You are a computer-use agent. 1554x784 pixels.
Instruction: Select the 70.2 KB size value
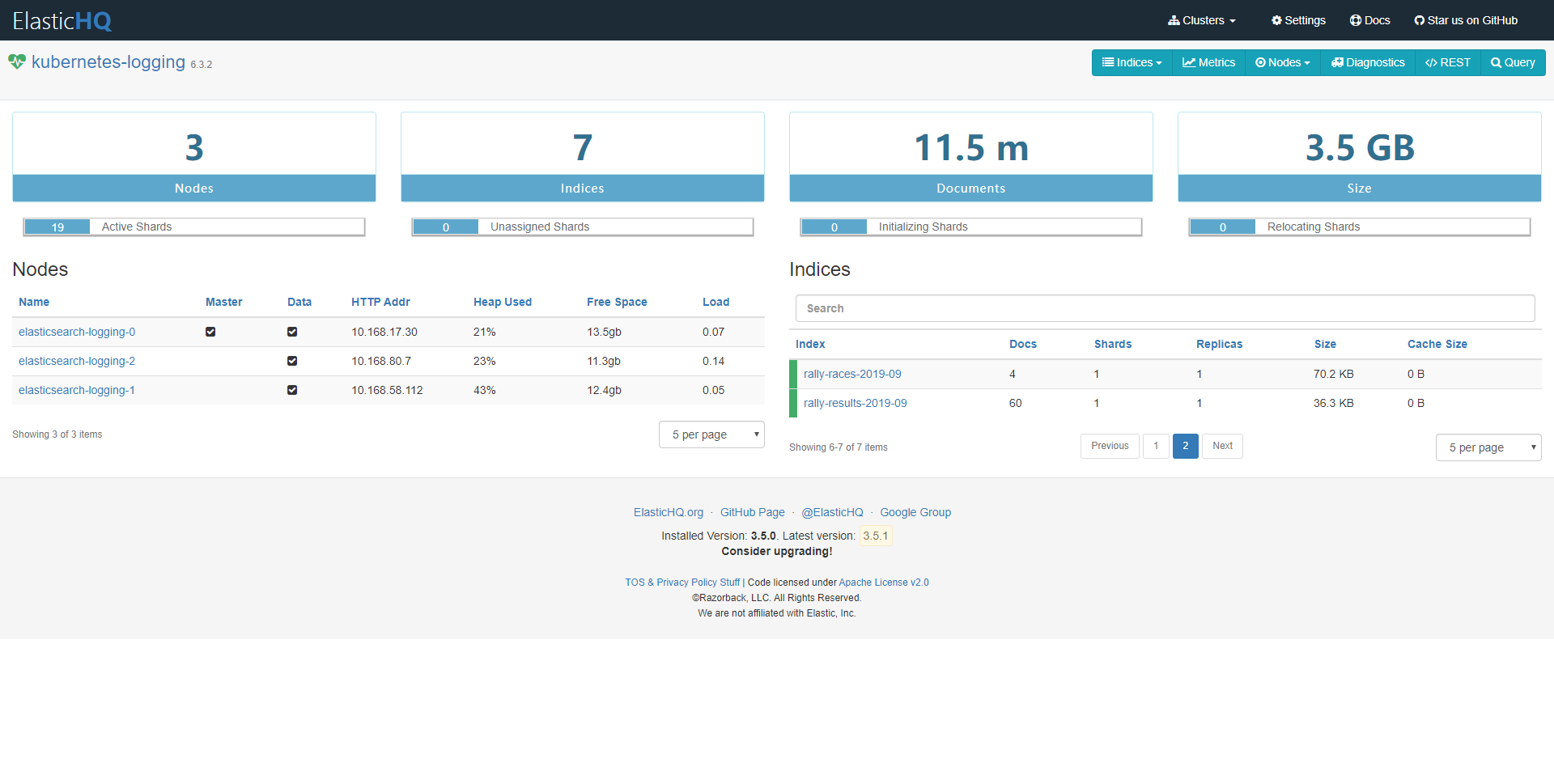pos(1334,374)
